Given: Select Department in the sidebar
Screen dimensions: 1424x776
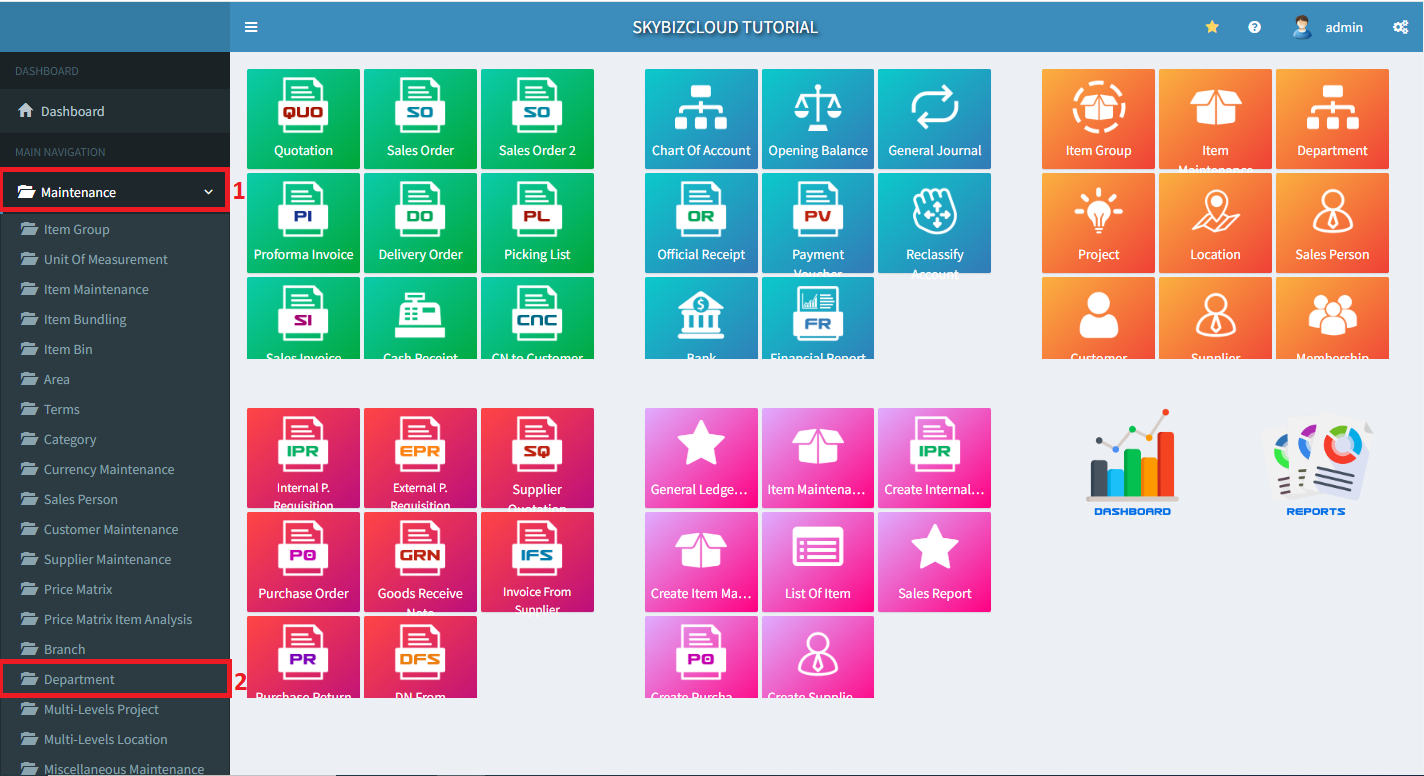Looking at the screenshot, I should tap(79, 679).
